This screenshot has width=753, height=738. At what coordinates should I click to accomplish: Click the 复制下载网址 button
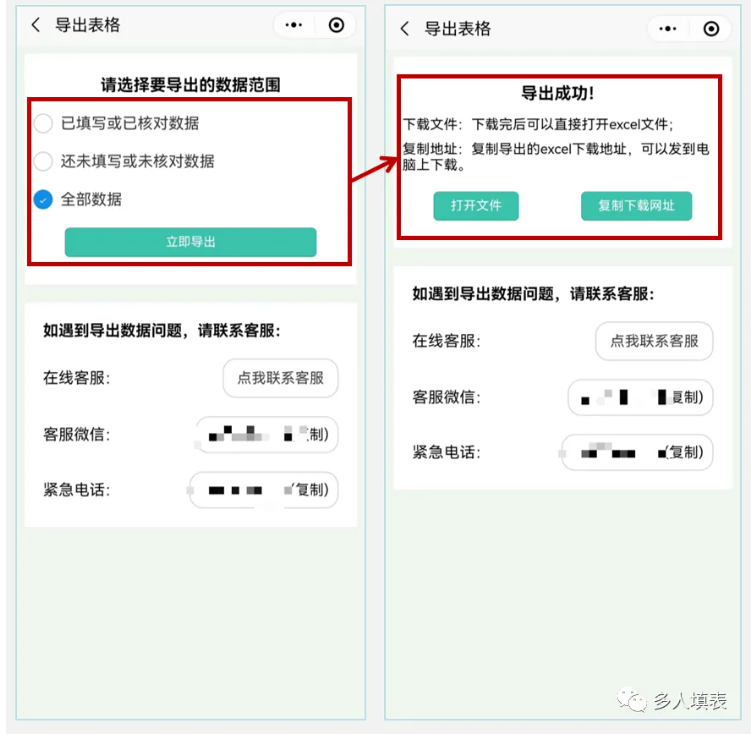tap(636, 206)
